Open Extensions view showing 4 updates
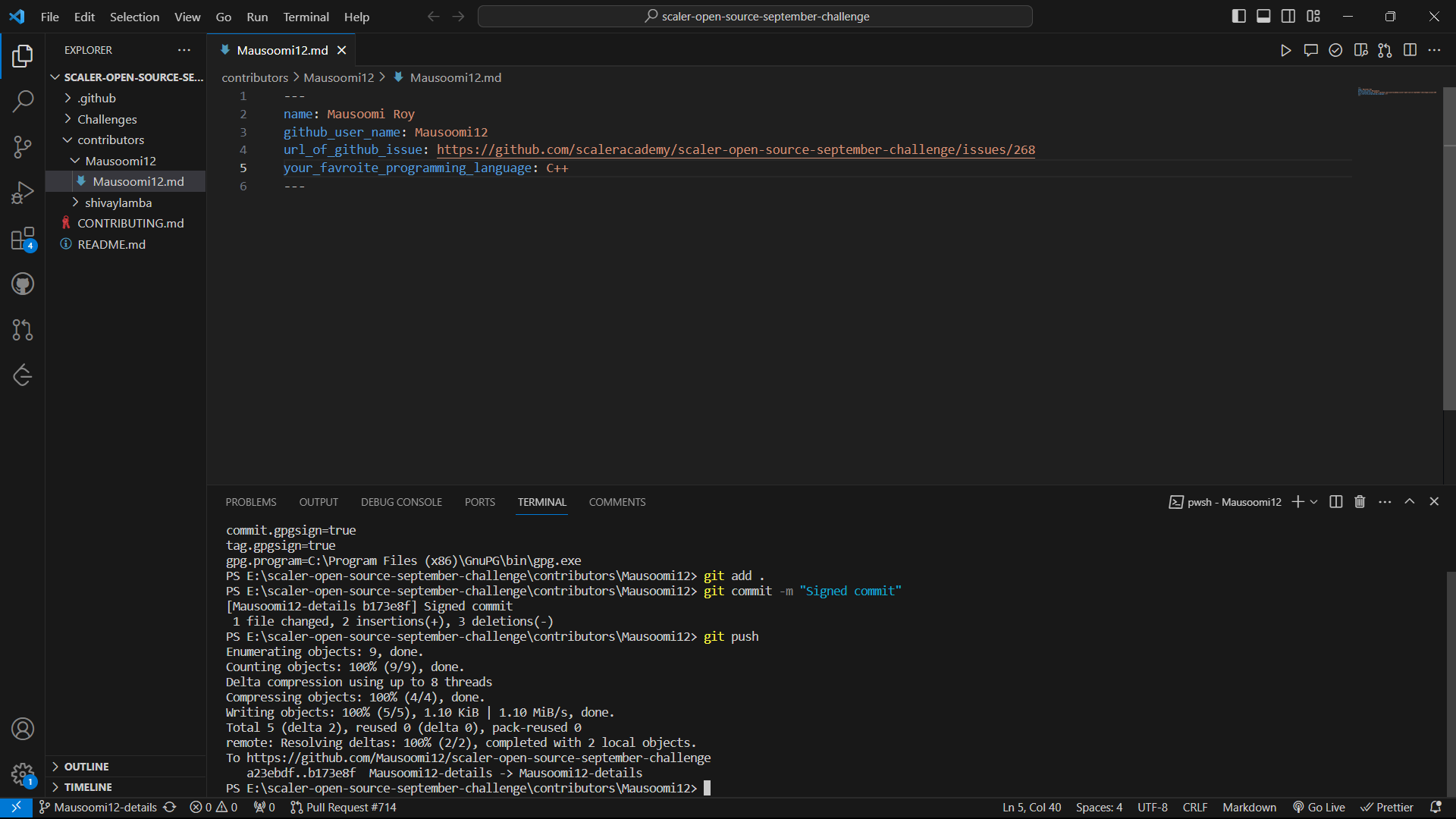Image resolution: width=1456 pixels, height=819 pixels. coord(24,239)
